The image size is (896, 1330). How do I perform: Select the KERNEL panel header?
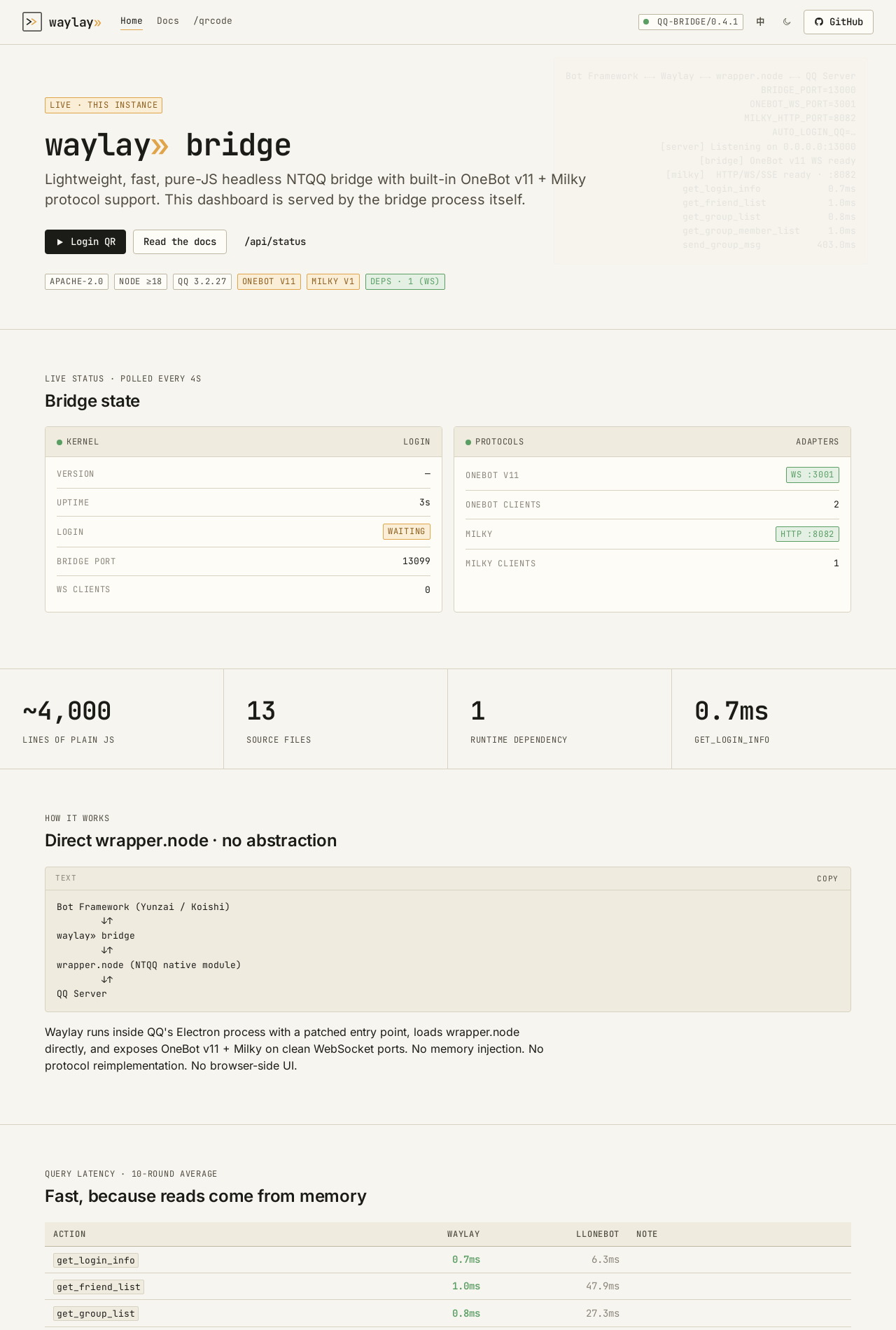(x=244, y=442)
